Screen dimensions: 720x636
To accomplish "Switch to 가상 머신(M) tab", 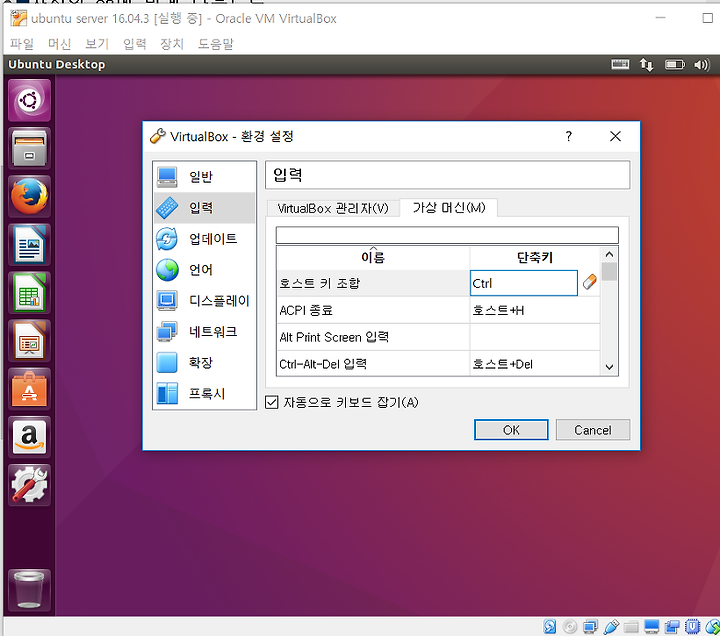I will coord(449,208).
